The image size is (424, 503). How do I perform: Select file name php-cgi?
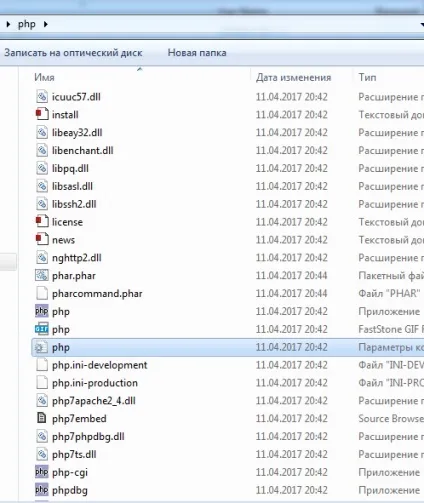[70, 473]
